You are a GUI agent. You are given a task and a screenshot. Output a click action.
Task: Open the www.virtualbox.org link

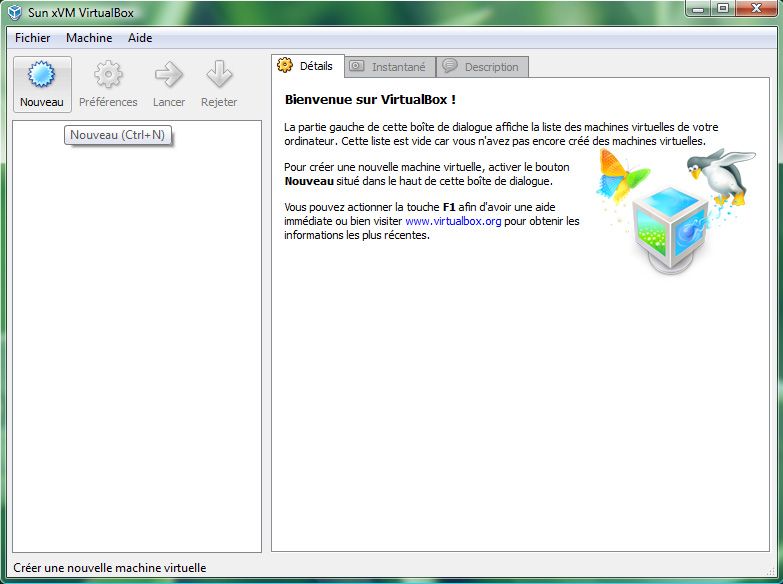tap(453, 221)
